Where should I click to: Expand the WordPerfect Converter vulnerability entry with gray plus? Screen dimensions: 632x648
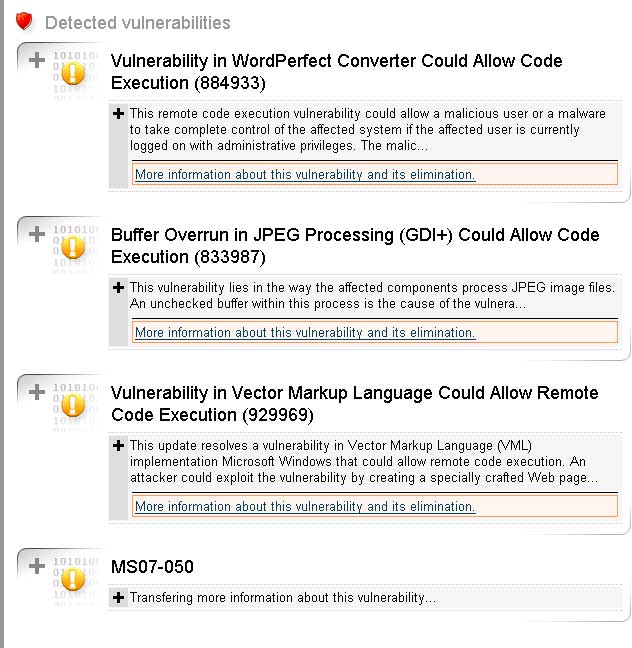(x=37, y=60)
